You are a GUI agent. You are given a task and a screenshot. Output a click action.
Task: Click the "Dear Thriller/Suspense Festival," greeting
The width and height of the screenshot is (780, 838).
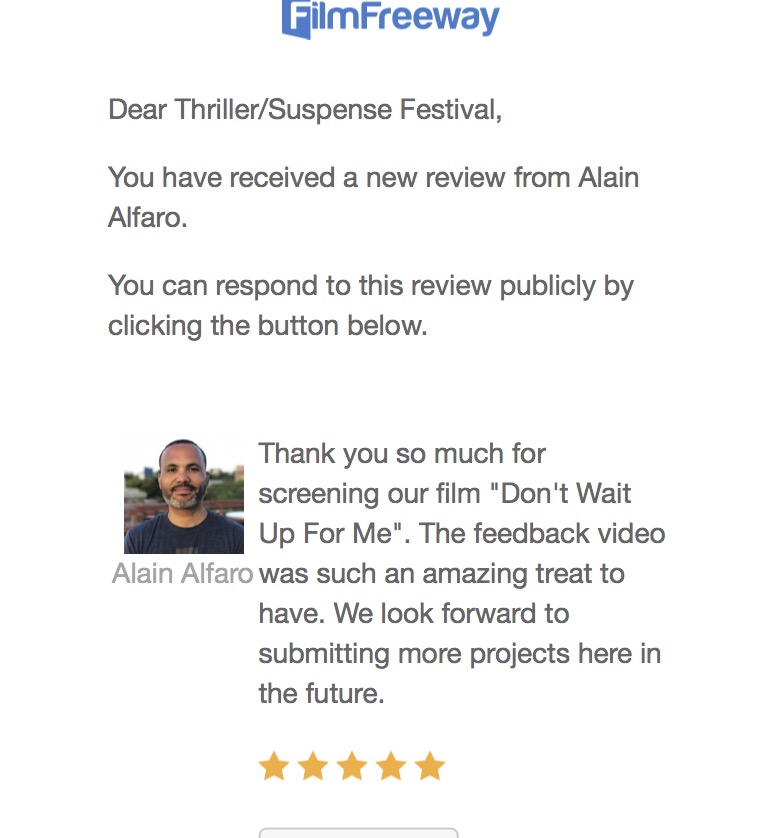305,109
